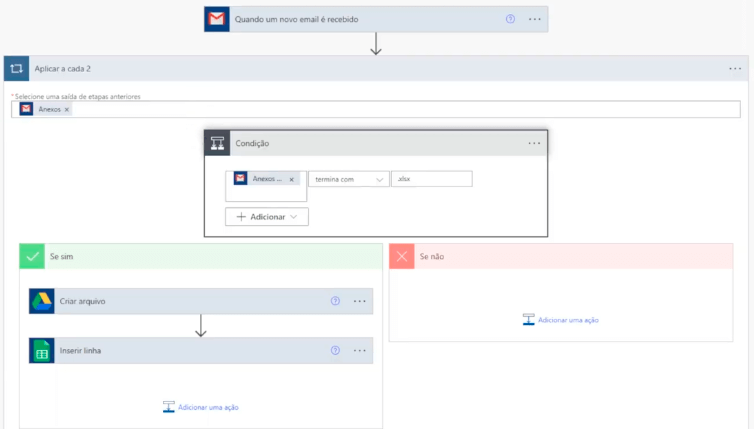This screenshot has width=754, height=429.
Task: Open the ellipsis menu on the email trigger
Action: pos(535,19)
